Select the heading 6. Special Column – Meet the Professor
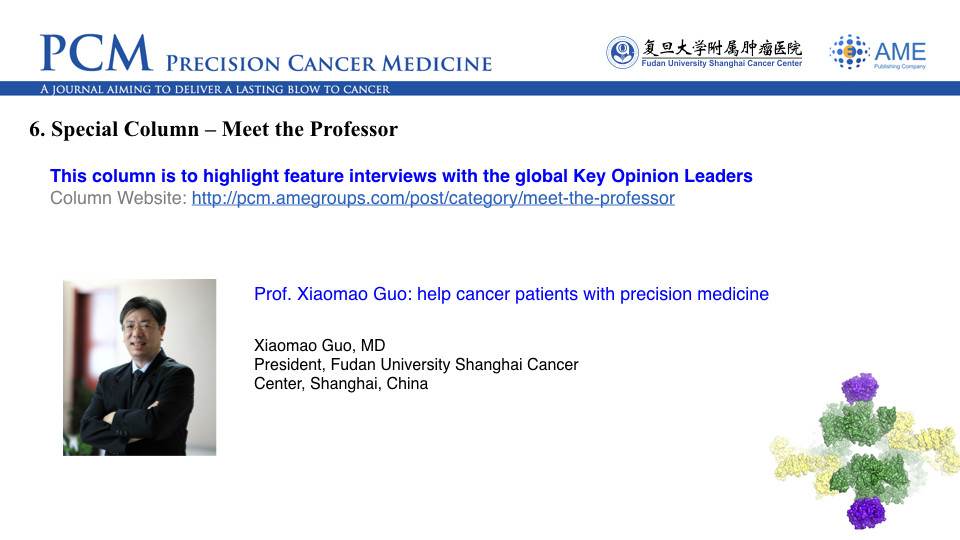This screenshot has height=540, width=960. [x=213, y=129]
